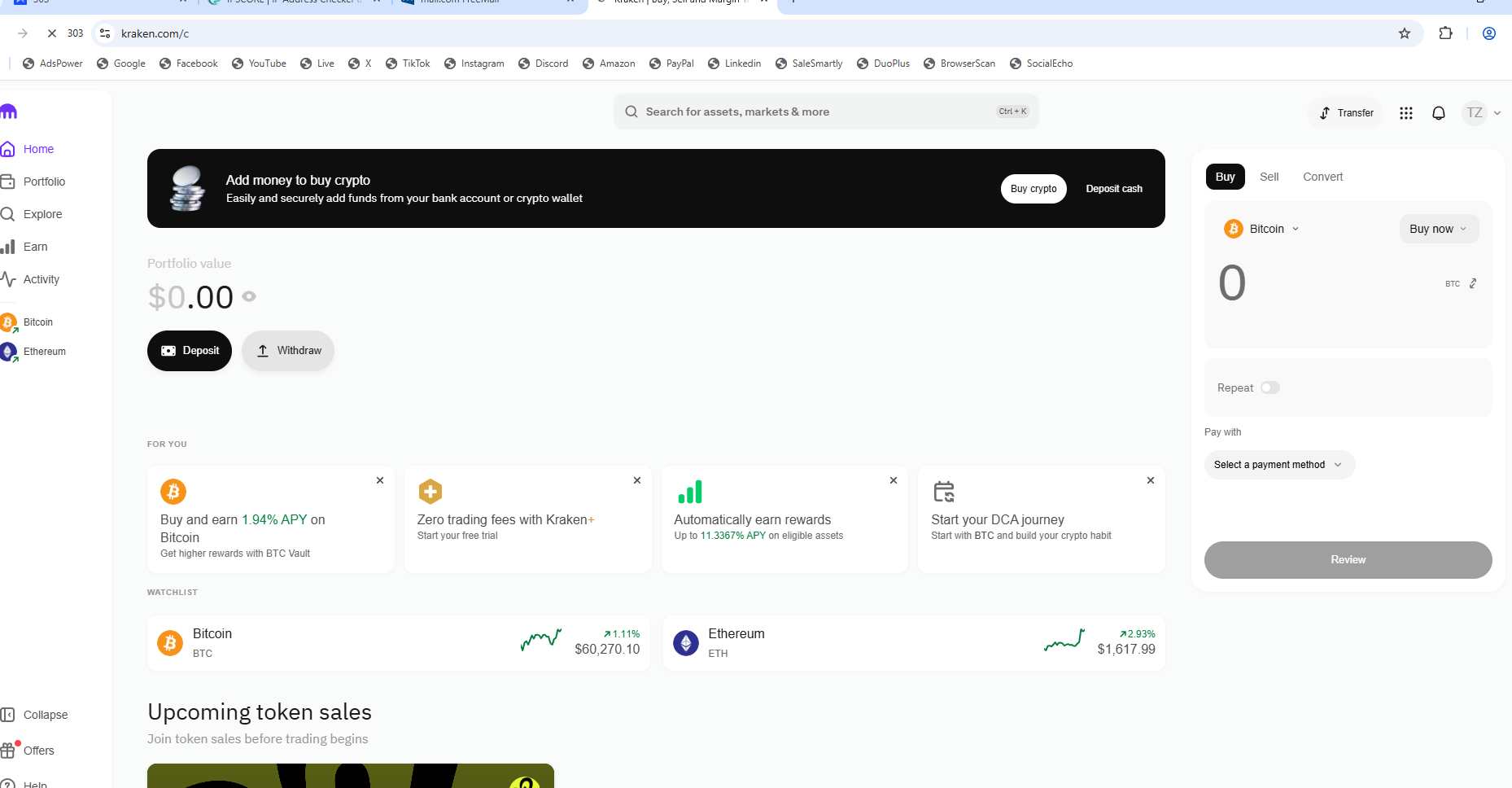This screenshot has width=1512, height=788.
Task: Bookmark this page with star icon
Action: pyautogui.click(x=1405, y=33)
